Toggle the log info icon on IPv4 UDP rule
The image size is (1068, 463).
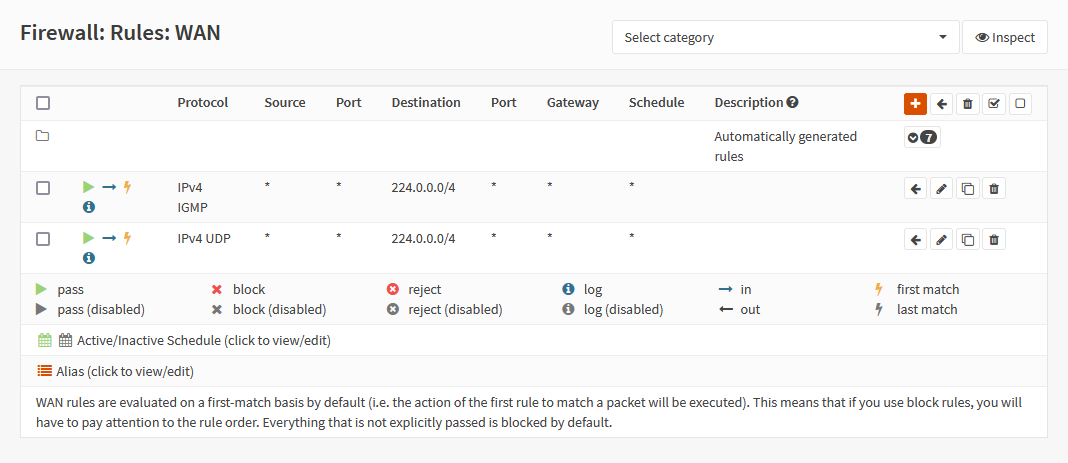89,258
